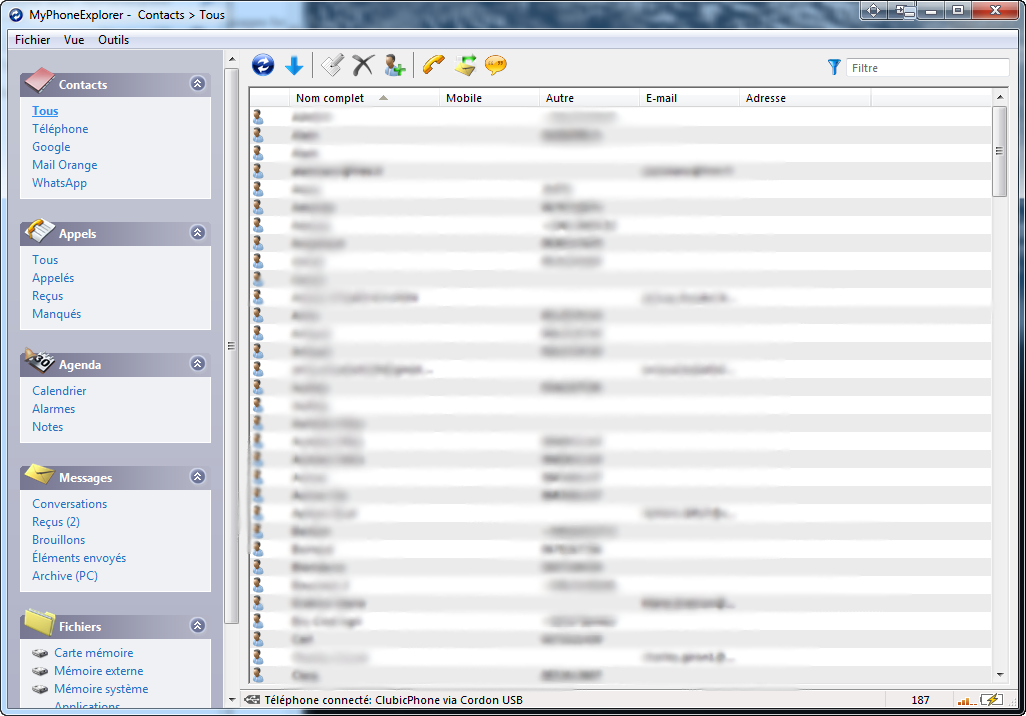Open the Outils menu
This screenshot has height=716, width=1026.
(113, 40)
